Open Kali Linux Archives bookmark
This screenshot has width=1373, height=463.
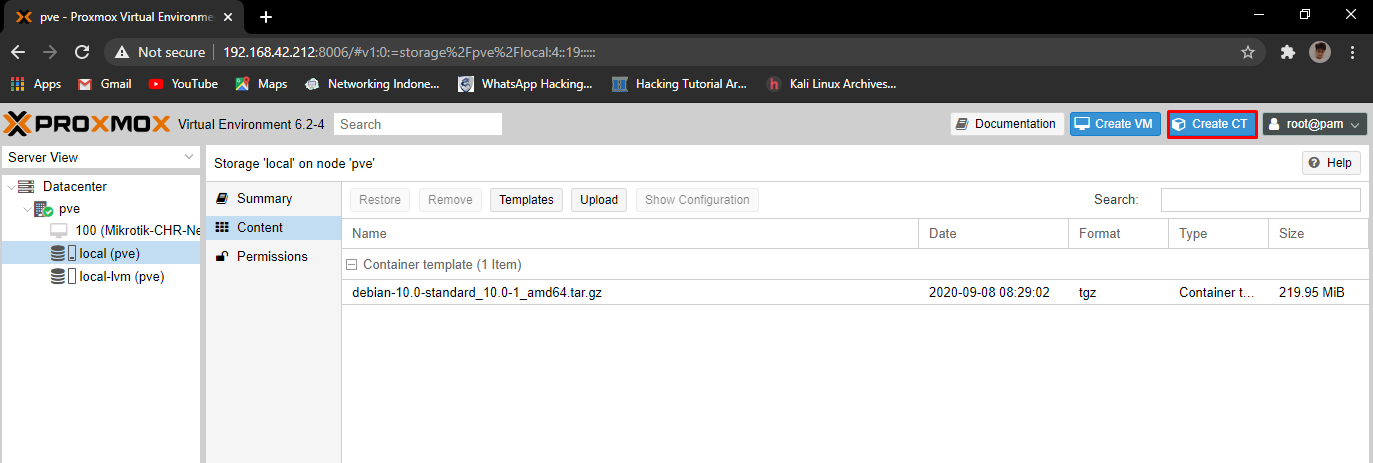click(831, 84)
